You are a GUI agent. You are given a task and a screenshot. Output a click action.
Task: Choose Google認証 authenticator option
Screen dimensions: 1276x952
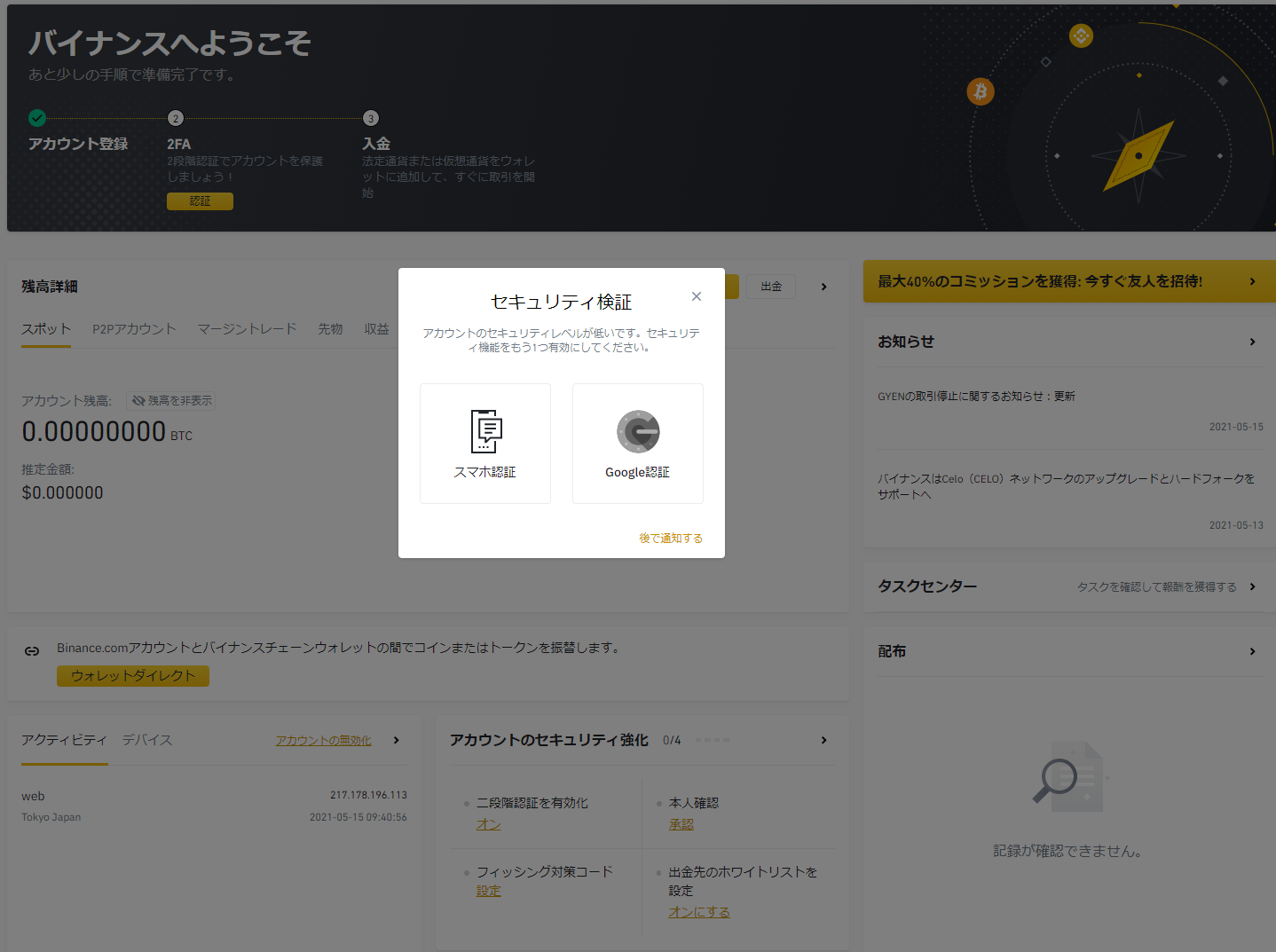(x=637, y=444)
